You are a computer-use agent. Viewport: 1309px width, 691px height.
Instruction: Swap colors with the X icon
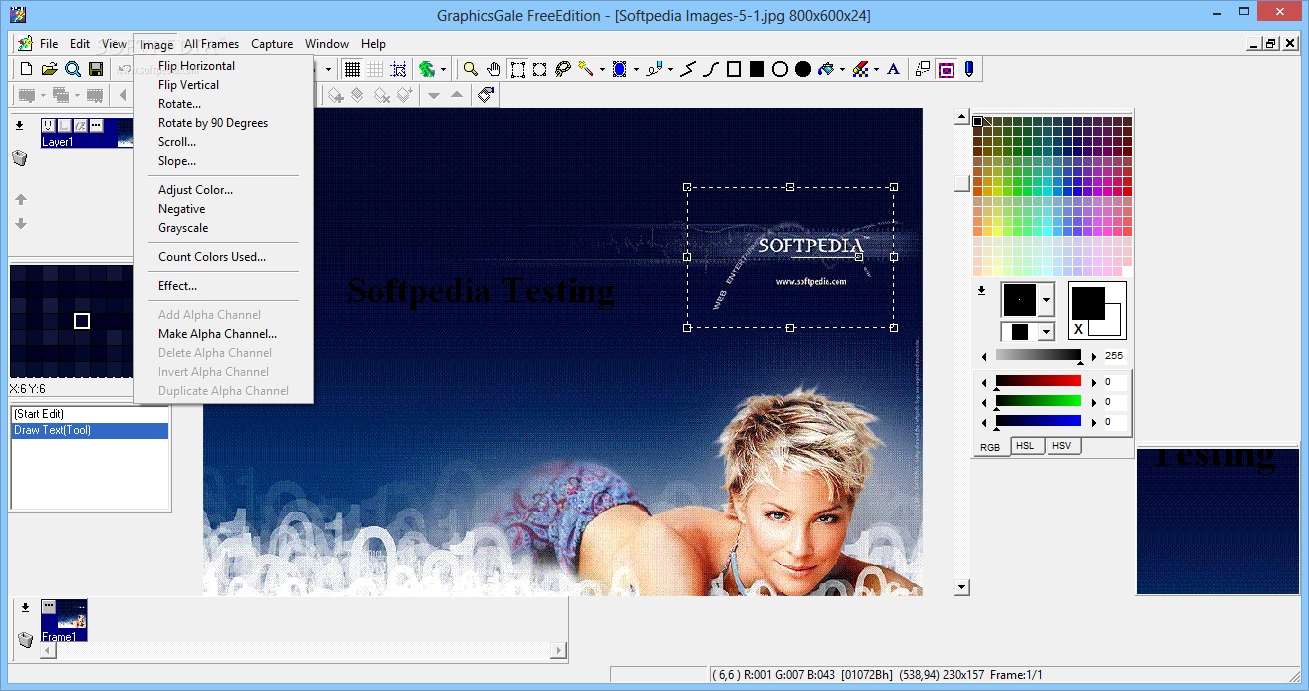click(x=1078, y=329)
